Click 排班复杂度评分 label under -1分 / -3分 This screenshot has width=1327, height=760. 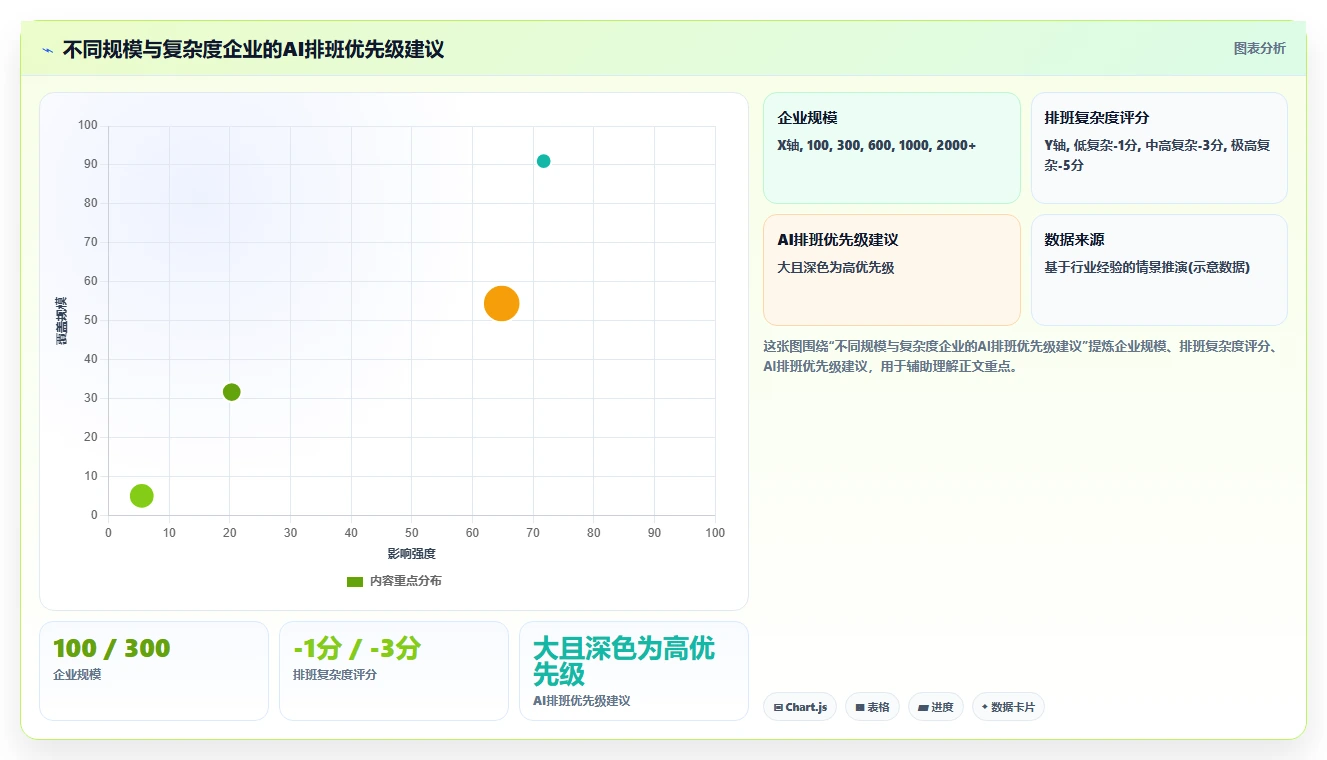tap(335, 675)
